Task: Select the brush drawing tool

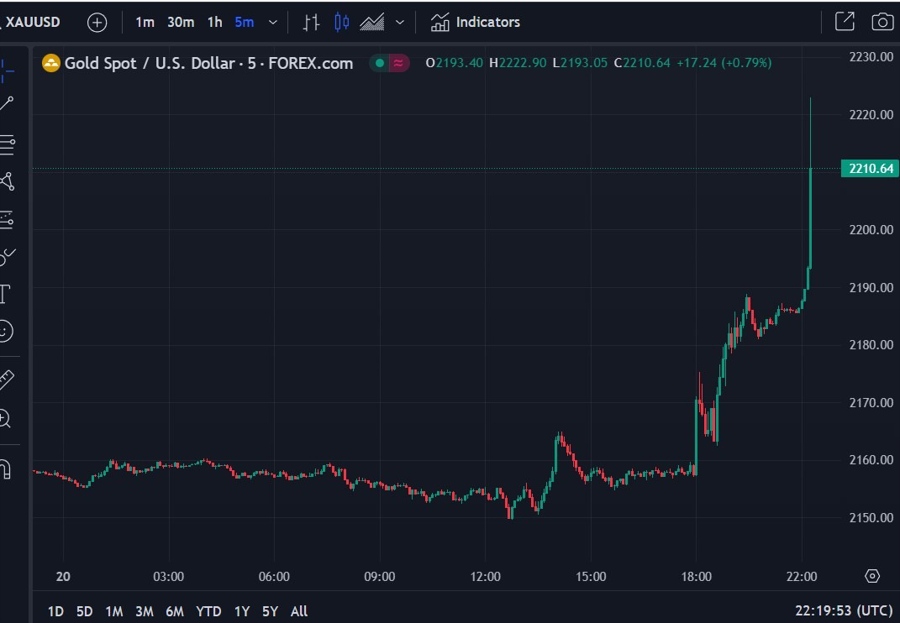Action: point(7,257)
